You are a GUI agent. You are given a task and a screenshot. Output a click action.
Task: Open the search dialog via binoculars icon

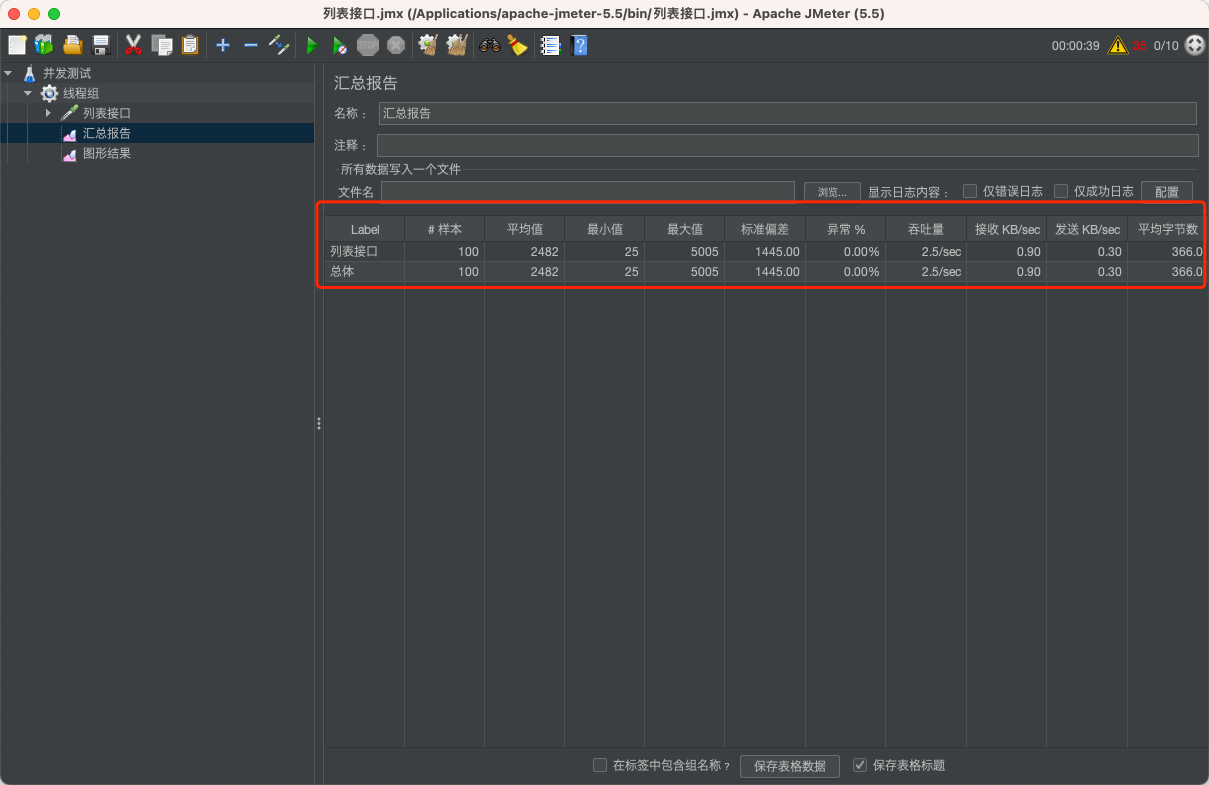pos(489,45)
